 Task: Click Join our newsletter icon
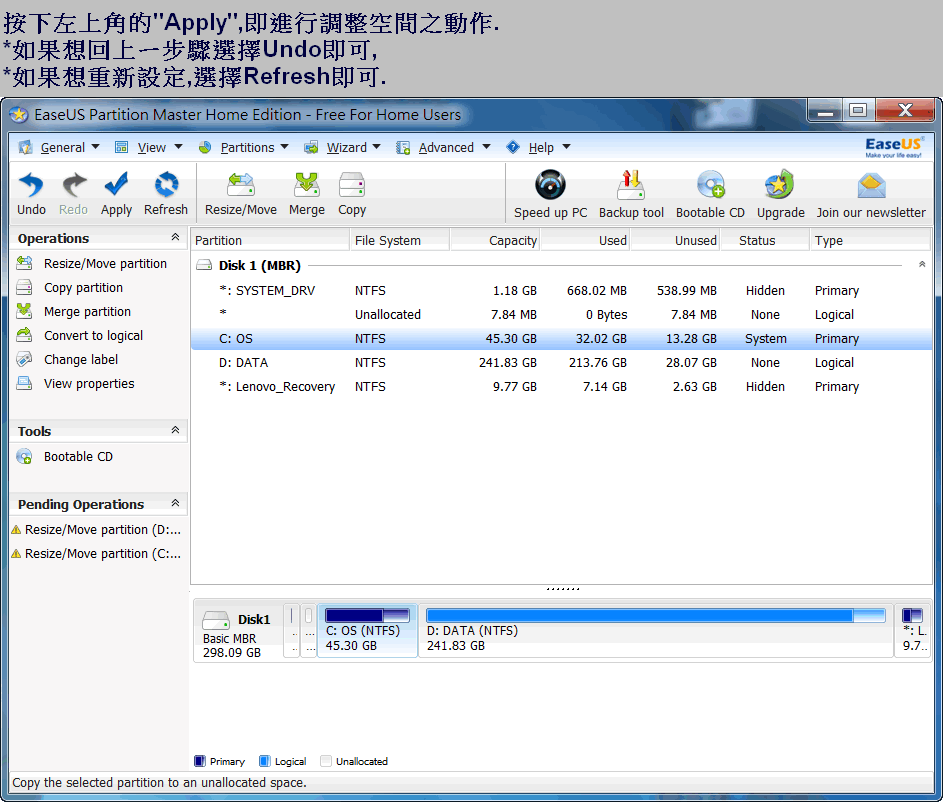(x=871, y=186)
